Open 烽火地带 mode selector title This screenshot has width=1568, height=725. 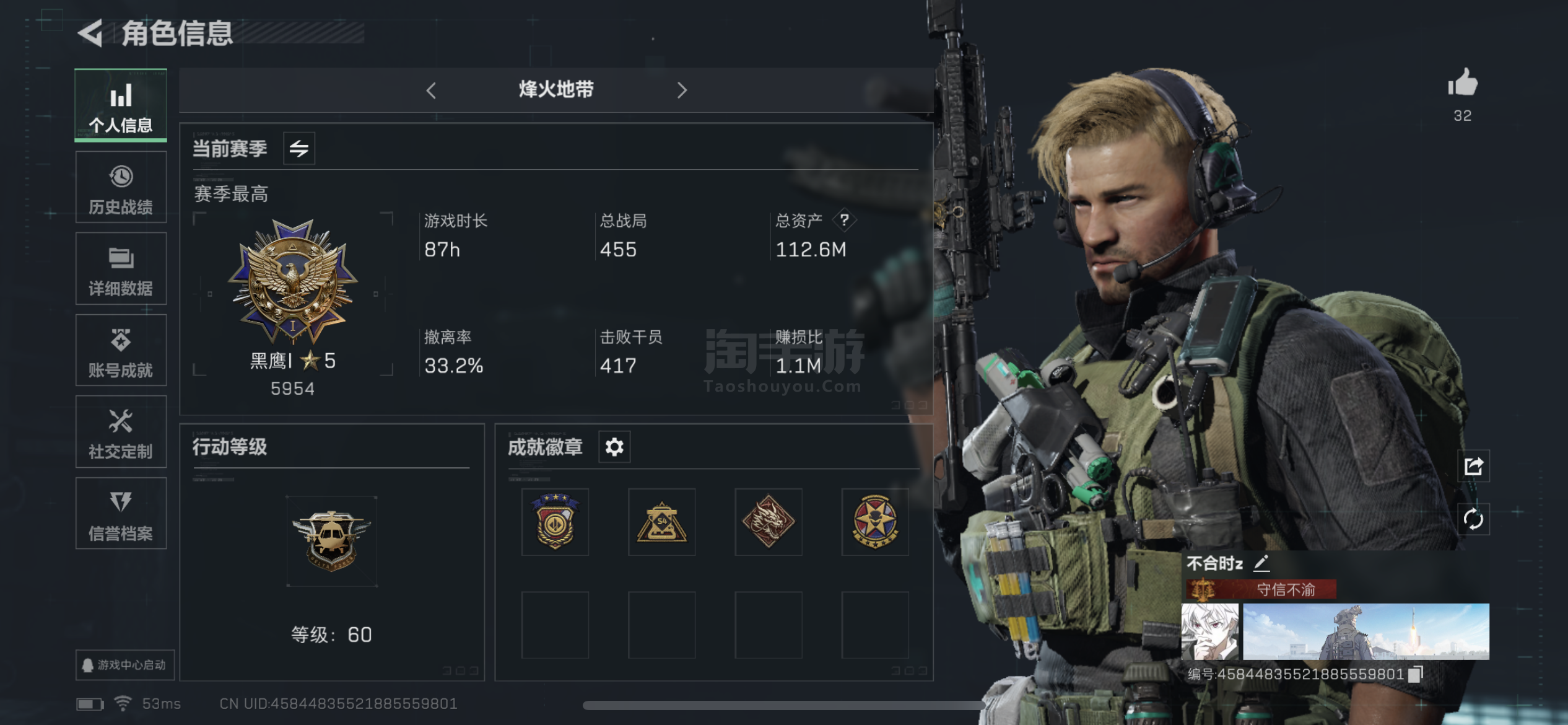pos(556,90)
